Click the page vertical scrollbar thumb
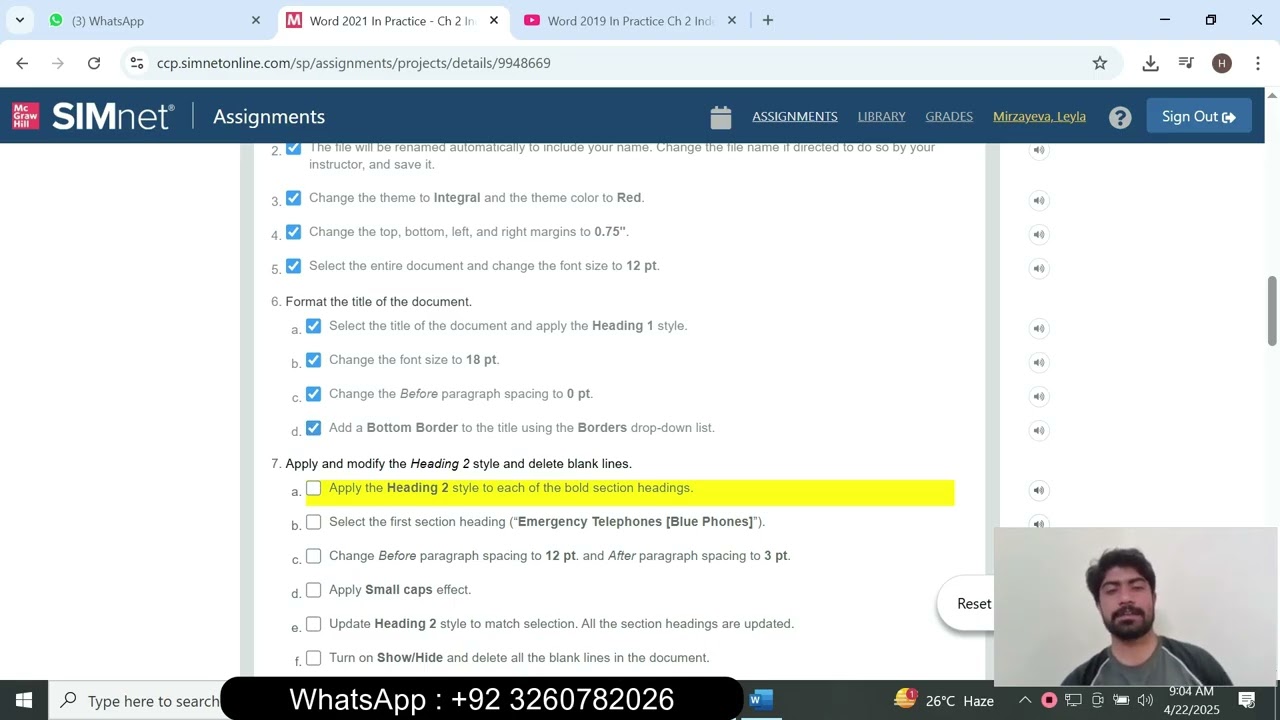Image resolution: width=1280 pixels, height=720 pixels. [1272, 310]
